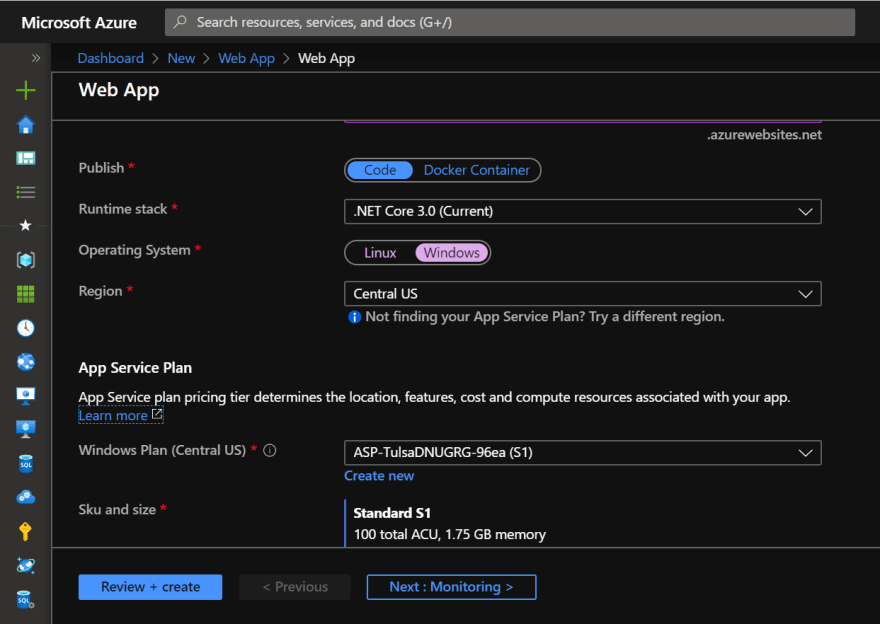Image resolution: width=880 pixels, height=624 pixels.
Task: Click 'Not finding your App Service Plan?' hint
Action: 544,317
